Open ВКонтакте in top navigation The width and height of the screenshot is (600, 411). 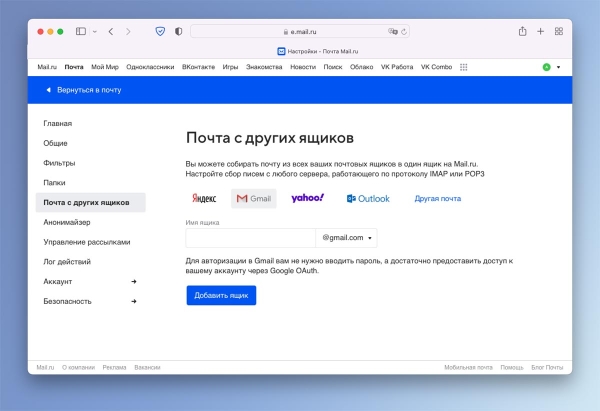point(198,67)
